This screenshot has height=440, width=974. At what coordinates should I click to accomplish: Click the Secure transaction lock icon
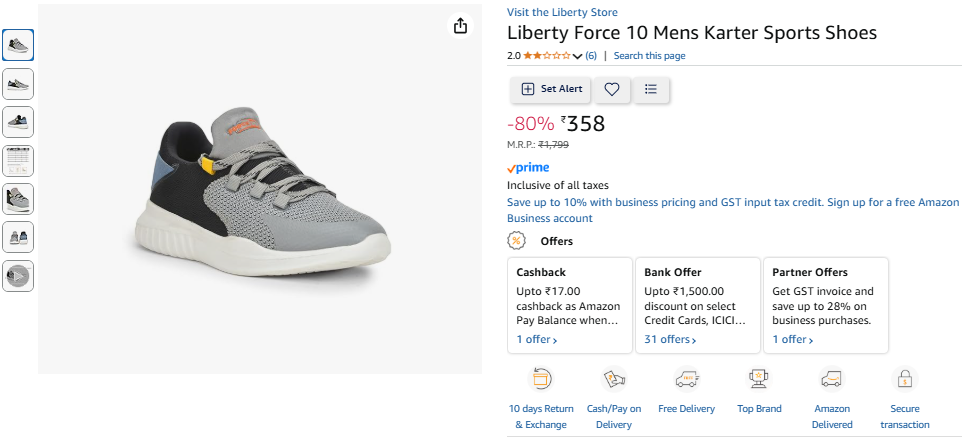[x=904, y=378]
